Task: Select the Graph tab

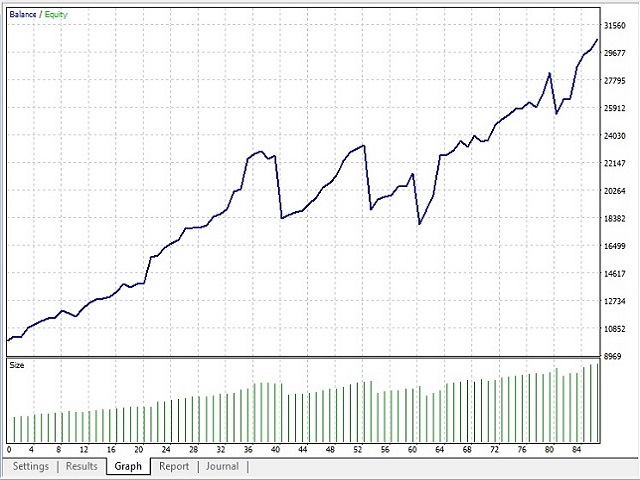Action: [x=128, y=466]
